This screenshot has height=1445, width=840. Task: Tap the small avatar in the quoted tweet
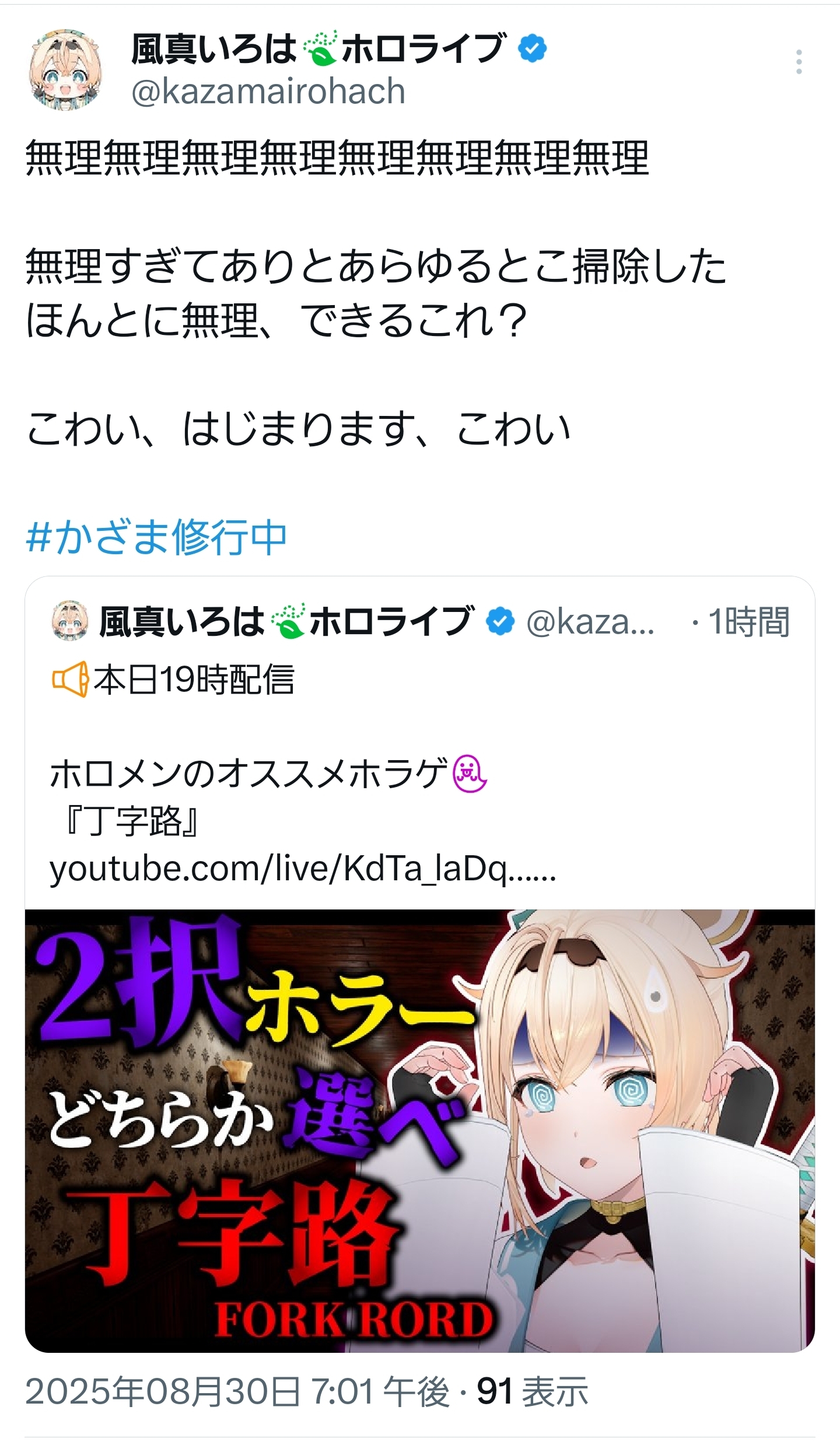70,621
